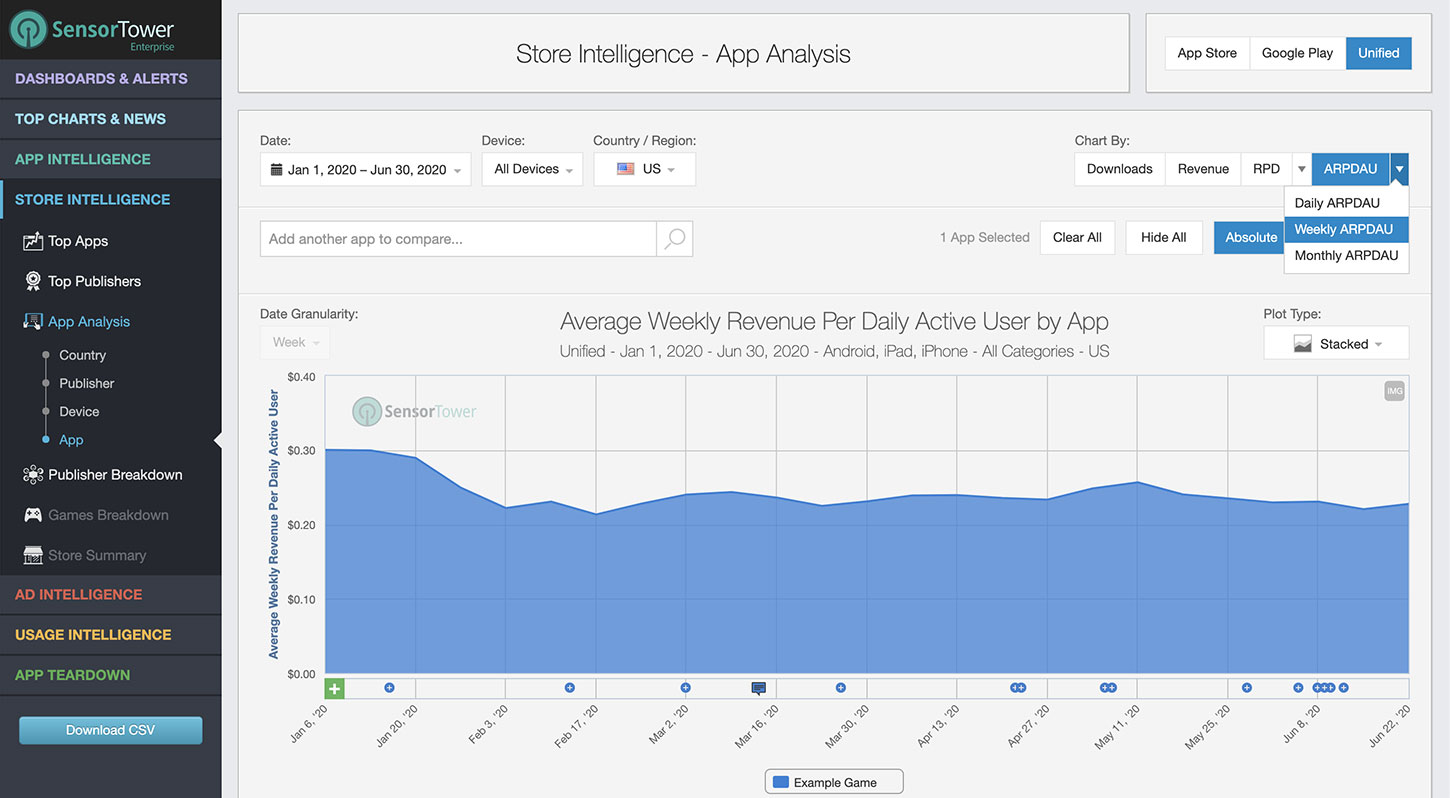Image resolution: width=1450 pixels, height=798 pixels.
Task: Open the date range picker
Action: [x=364, y=168]
